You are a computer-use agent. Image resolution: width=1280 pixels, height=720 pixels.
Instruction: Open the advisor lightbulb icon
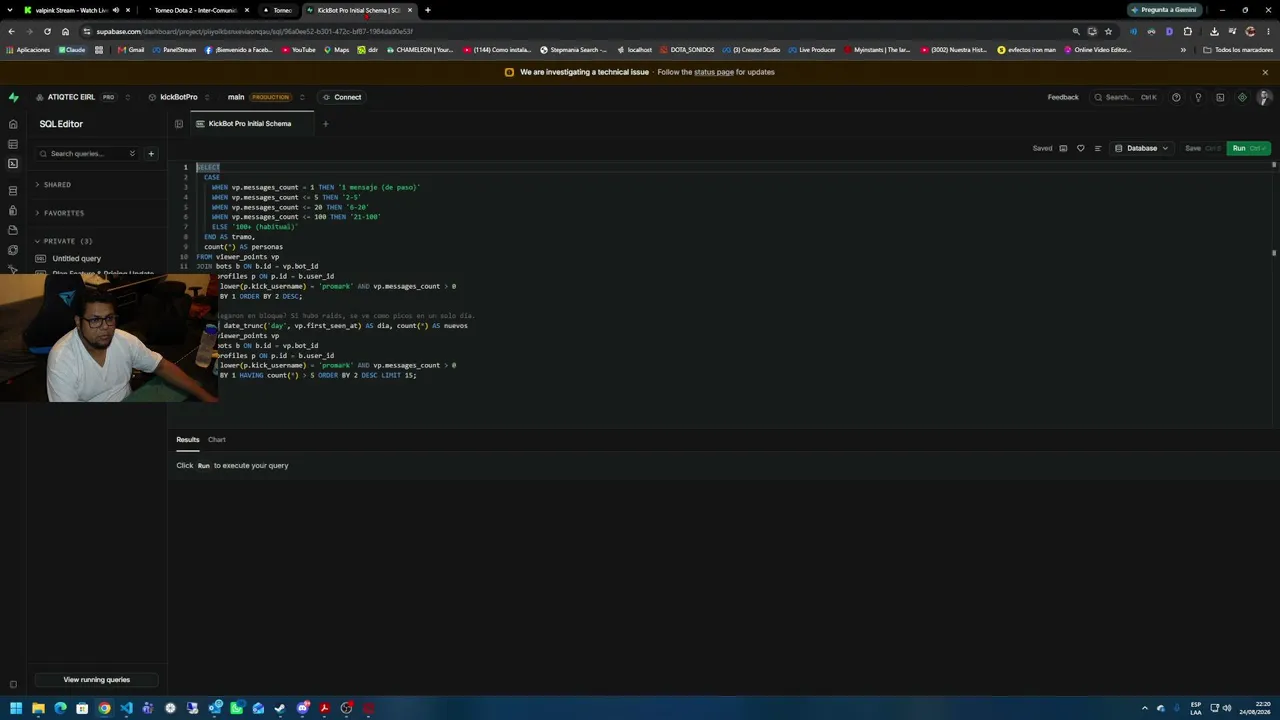(x=1198, y=97)
